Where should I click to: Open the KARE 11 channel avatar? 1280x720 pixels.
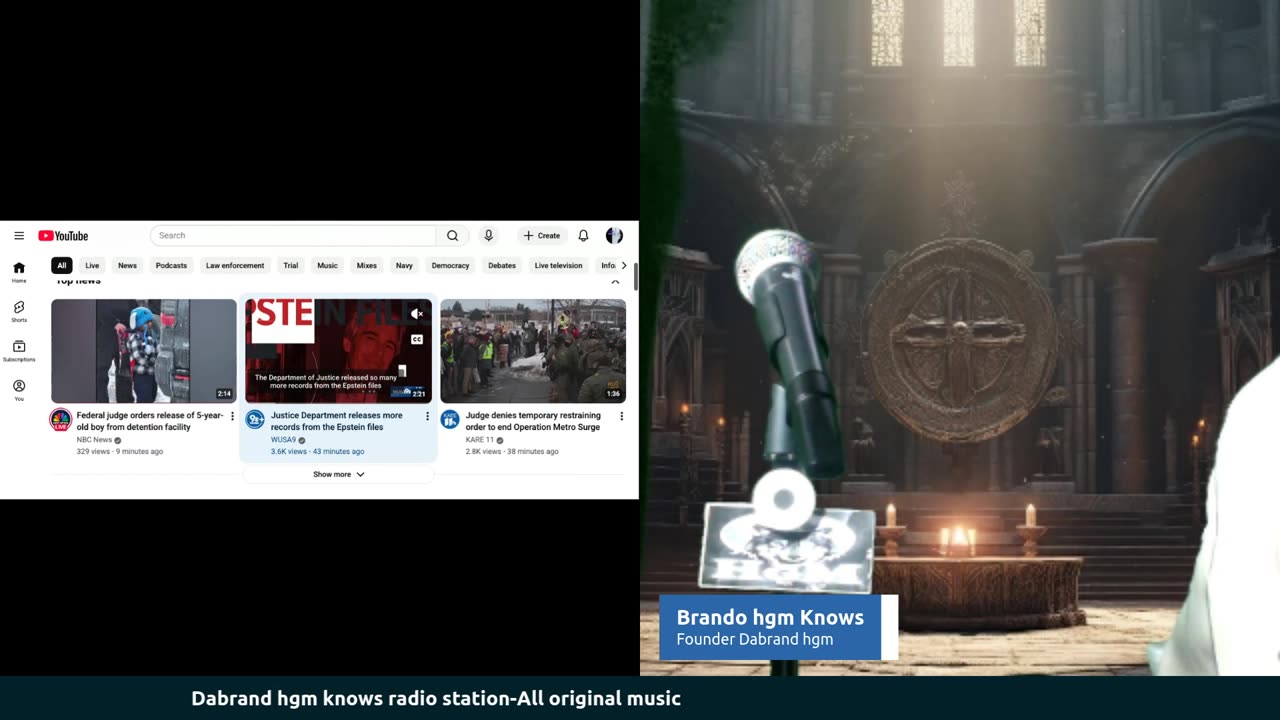click(450, 419)
